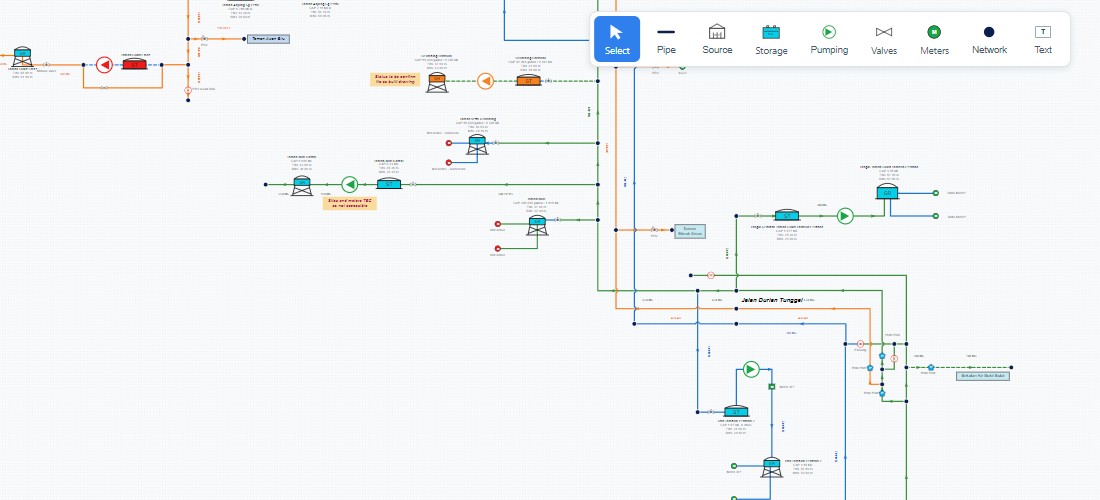Screen dimensions: 1100x500
Task: Open the Meters tool
Action: pyautogui.click(x=934, y=39)
